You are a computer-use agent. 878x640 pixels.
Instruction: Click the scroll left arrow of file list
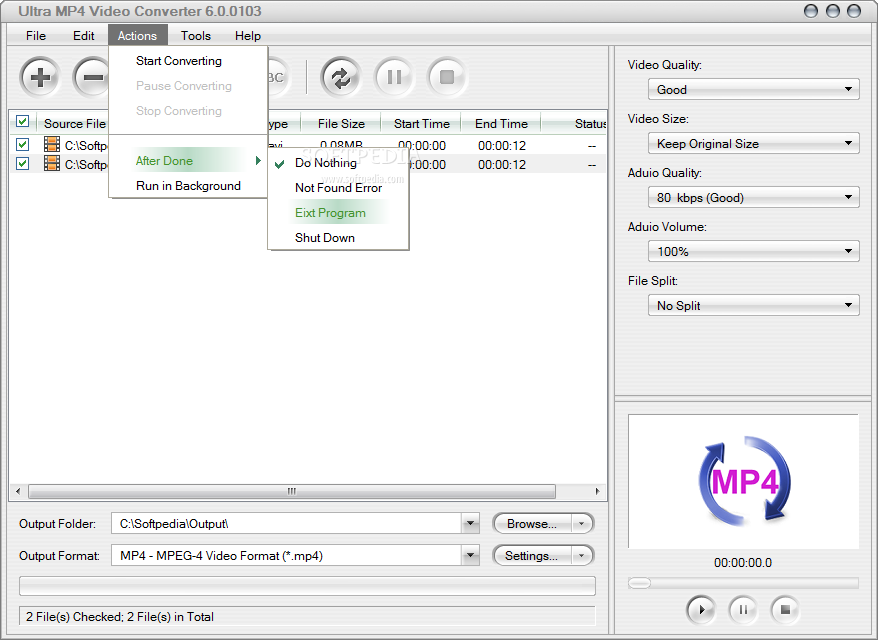click(18, 491)
